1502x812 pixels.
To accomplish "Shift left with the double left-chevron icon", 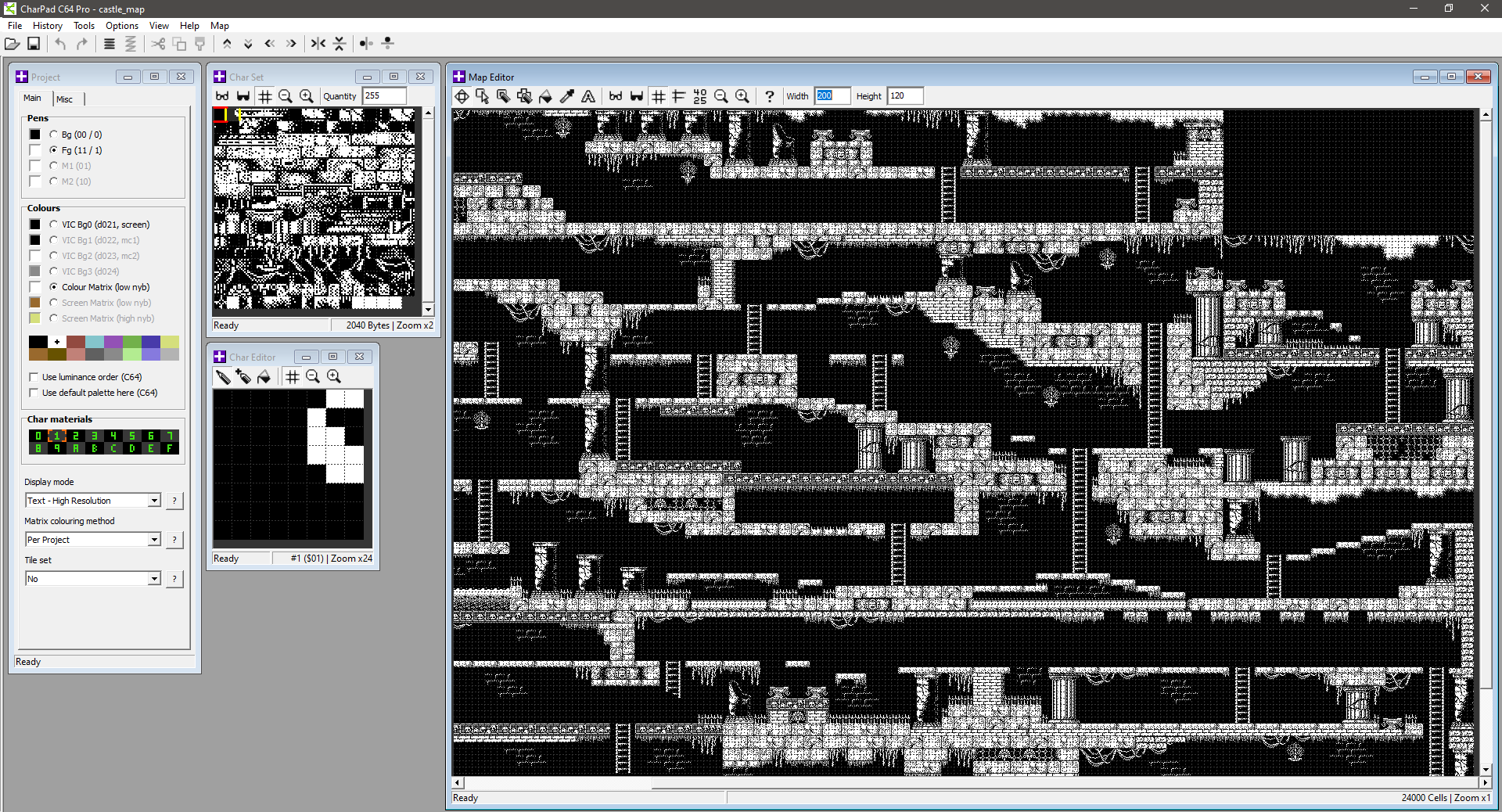I will [x=270, y=44].
